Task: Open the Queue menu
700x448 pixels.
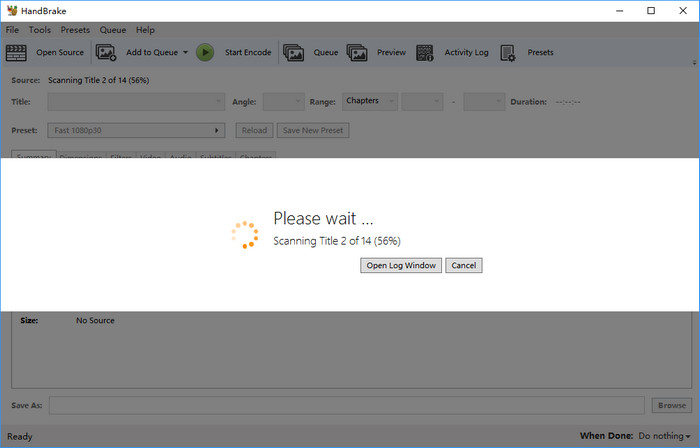Action: pos(112,30)
